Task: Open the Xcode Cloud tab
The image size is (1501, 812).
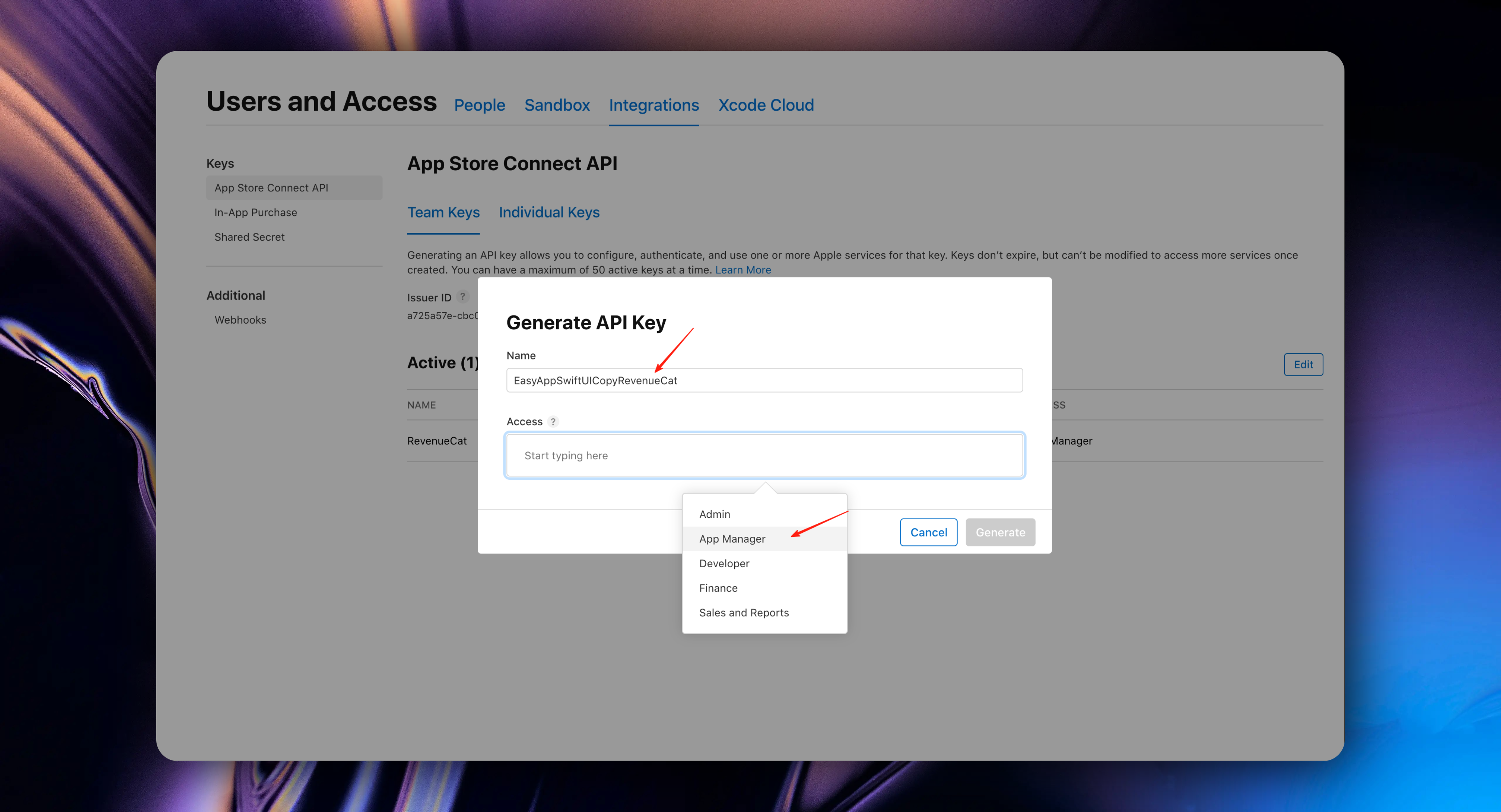Action: [766, 105]
